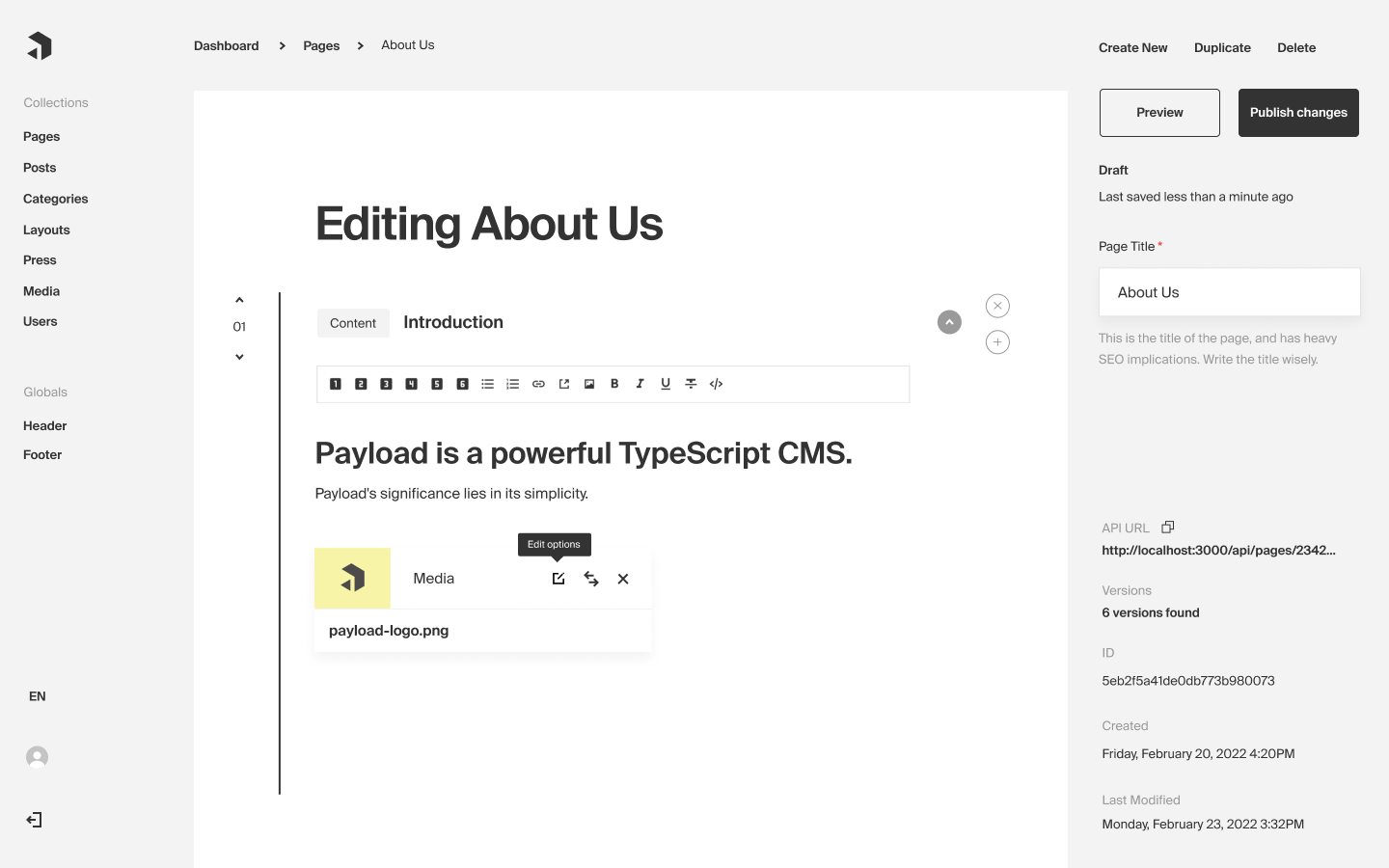Log out using the sidebar icon
The height and width of the screenshot is (868, 1389).
(x=35, y=820)
